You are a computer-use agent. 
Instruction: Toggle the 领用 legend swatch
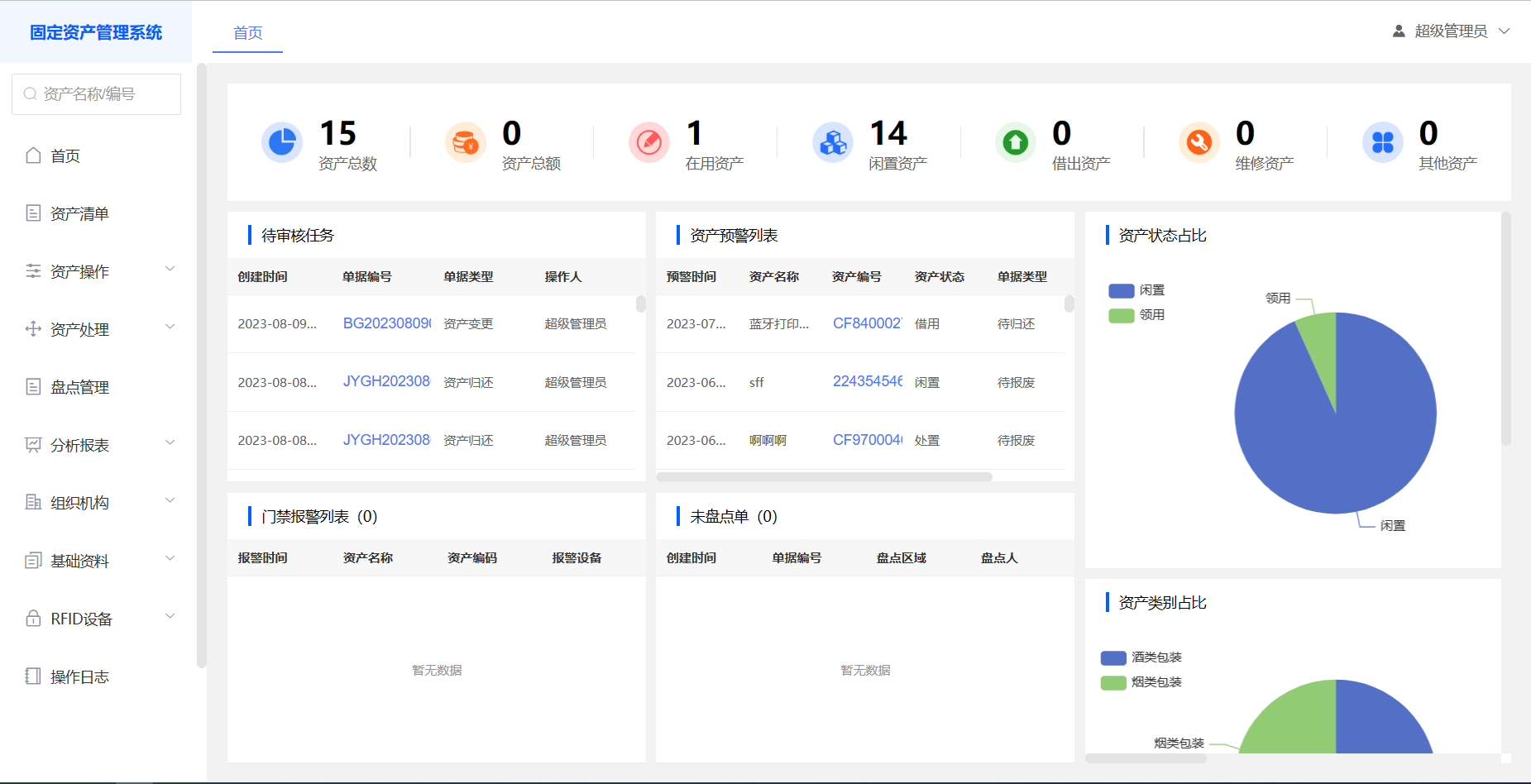point(1122,315)
